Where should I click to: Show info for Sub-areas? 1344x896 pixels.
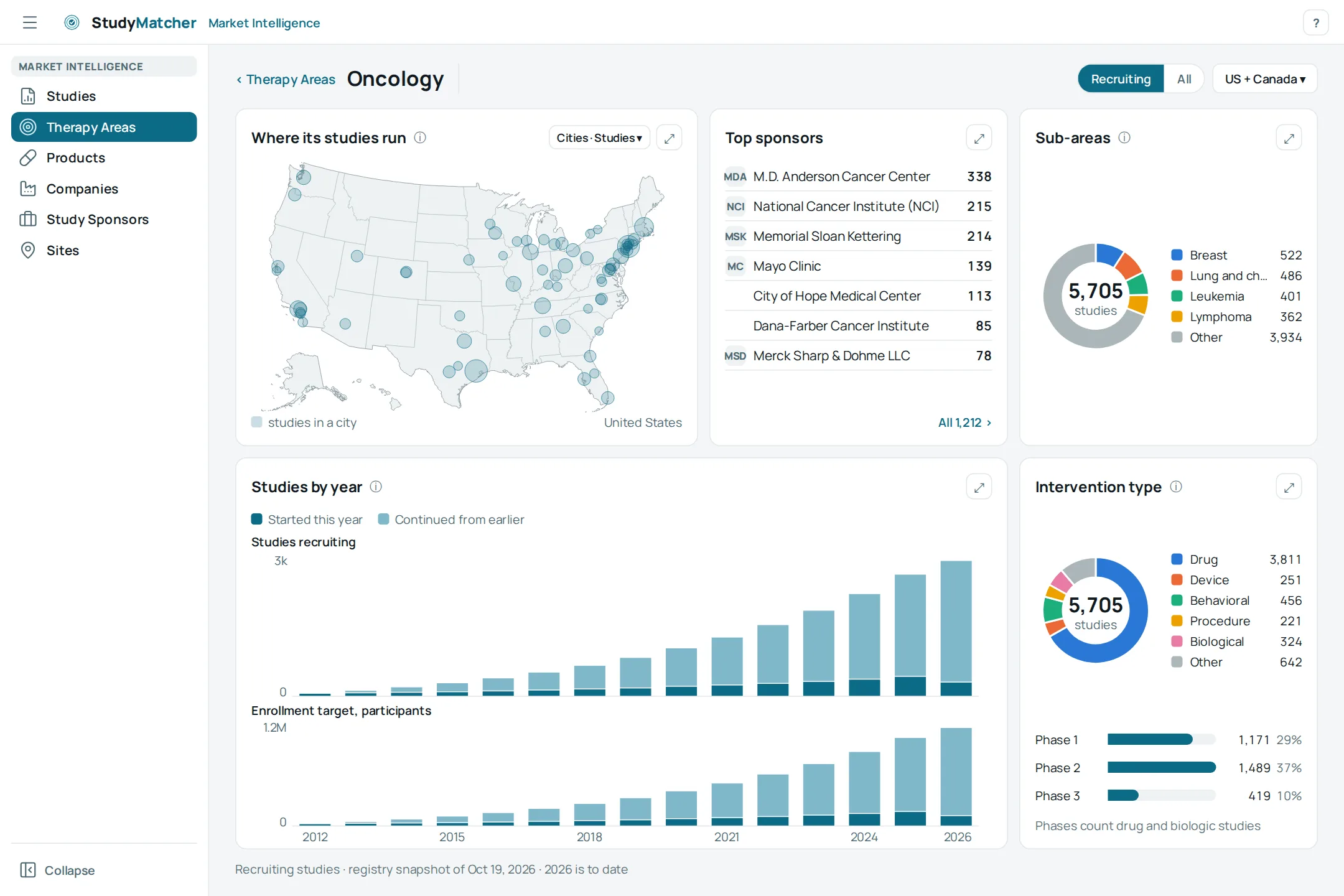pyautogui.click(x=1124, y=138)
